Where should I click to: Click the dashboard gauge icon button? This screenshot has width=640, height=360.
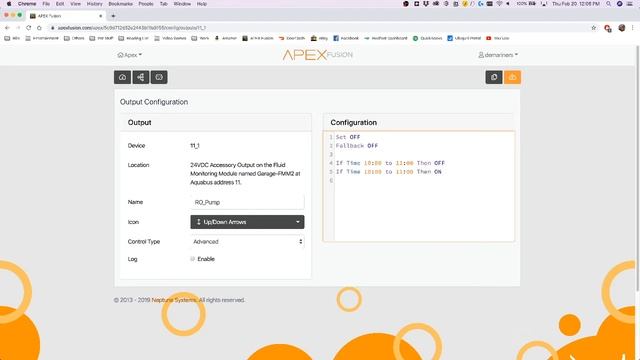122,77
